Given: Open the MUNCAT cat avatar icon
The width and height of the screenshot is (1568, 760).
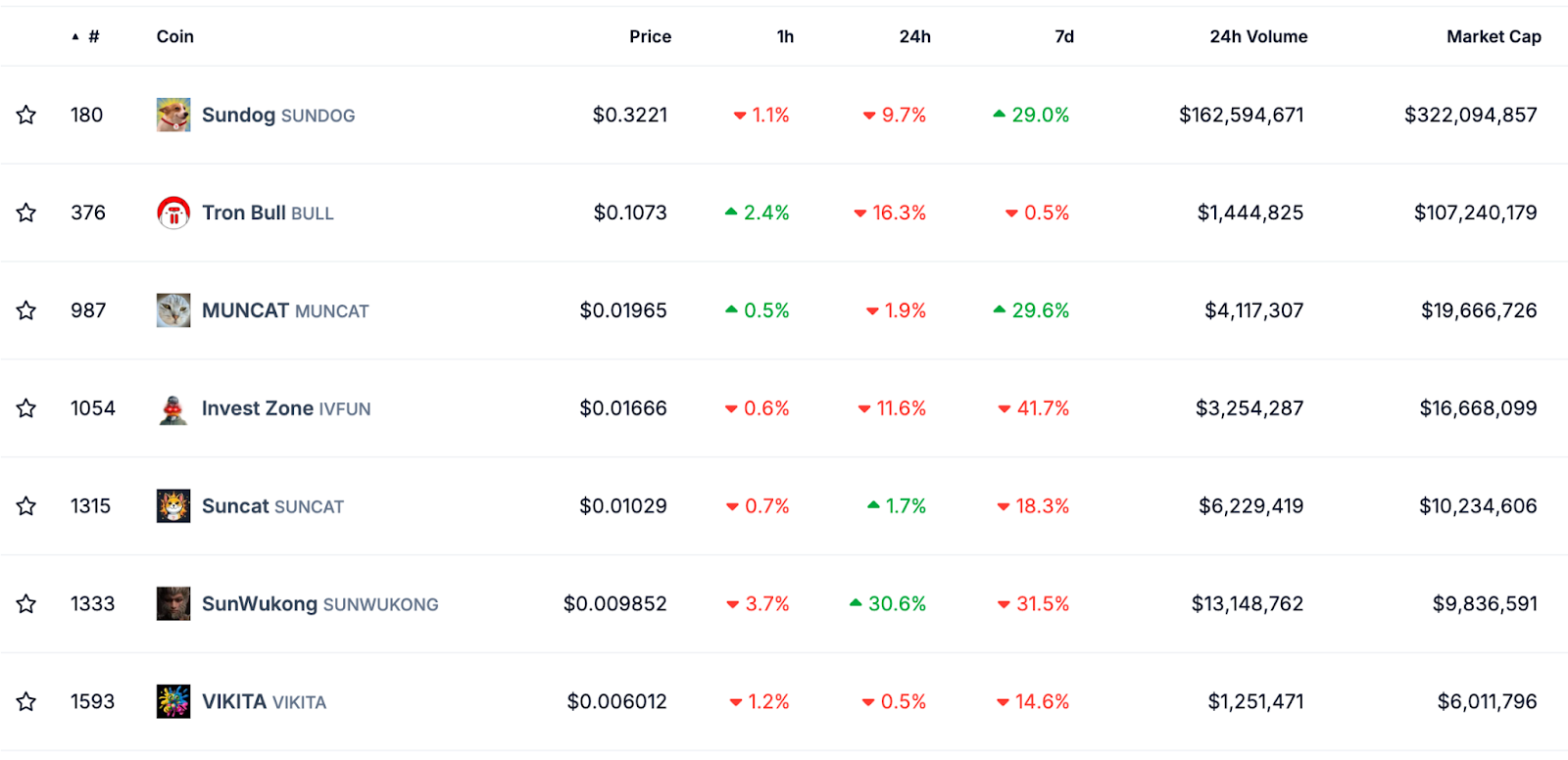Looking at the screenshot, I should click(x=173, y=310).
